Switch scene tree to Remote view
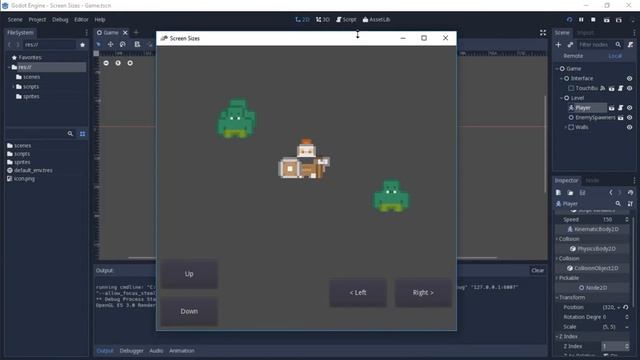The width and height of the screenshot is (640, 360). pos(573,56)
